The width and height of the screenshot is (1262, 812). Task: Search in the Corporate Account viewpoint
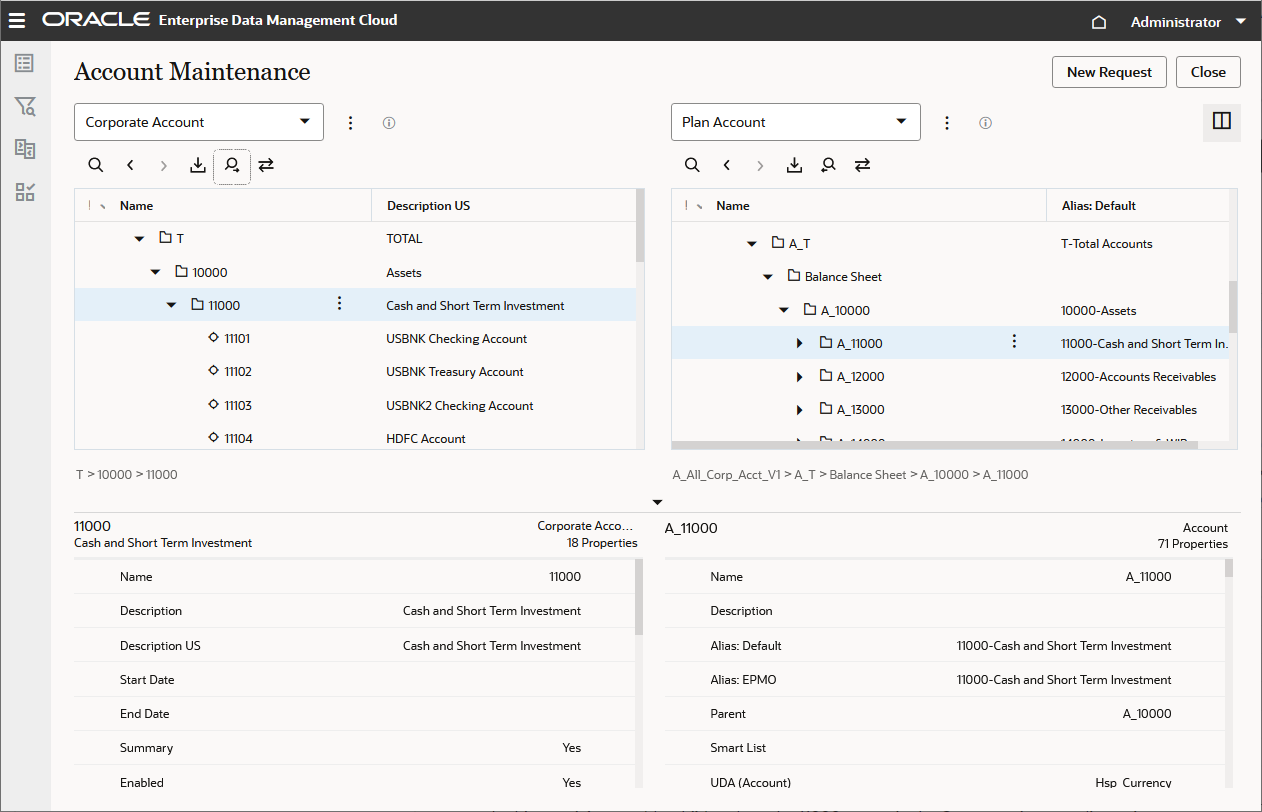(x=96, y=165)
